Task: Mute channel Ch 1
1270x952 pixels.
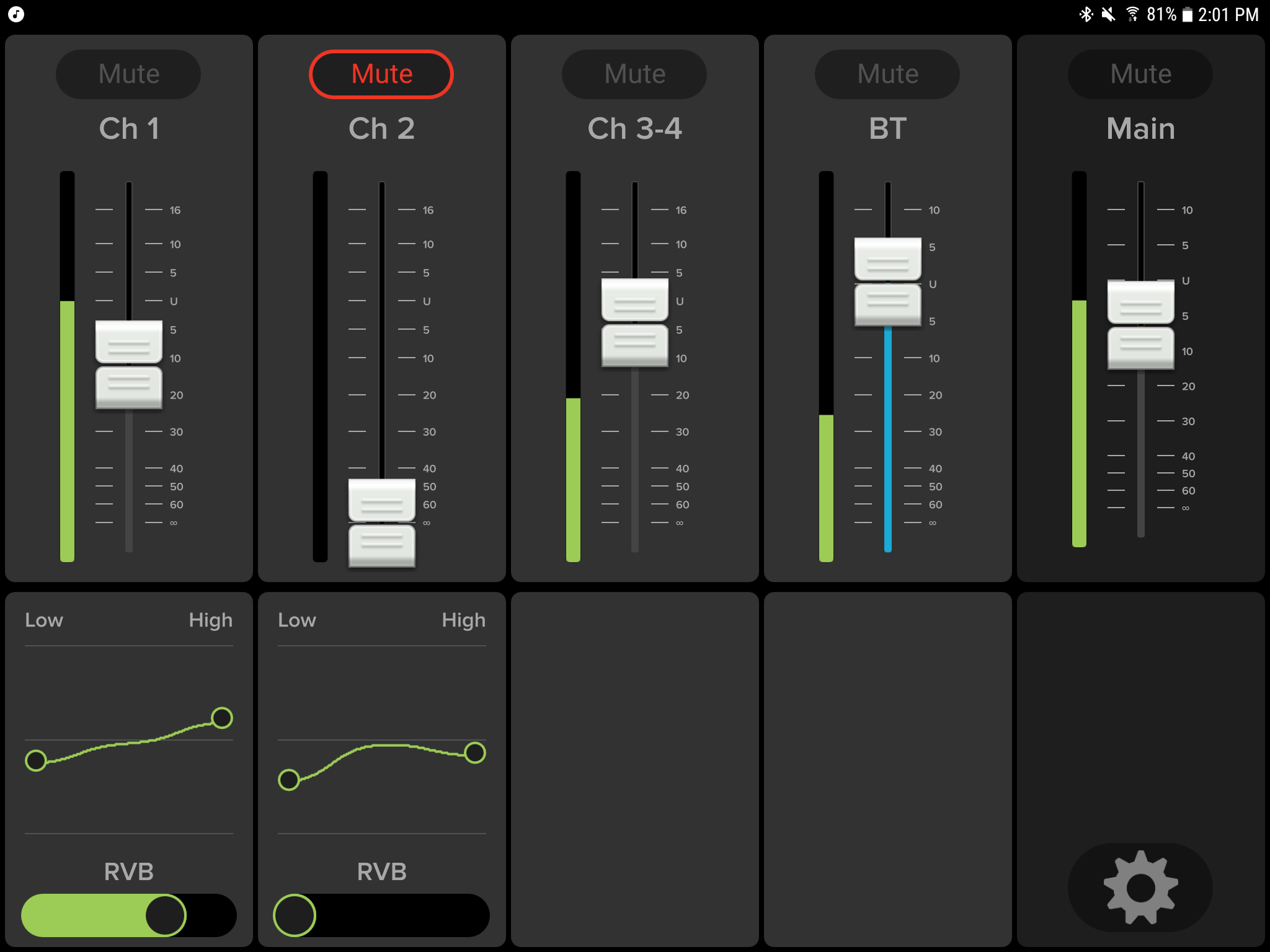Action: point(128,74)
